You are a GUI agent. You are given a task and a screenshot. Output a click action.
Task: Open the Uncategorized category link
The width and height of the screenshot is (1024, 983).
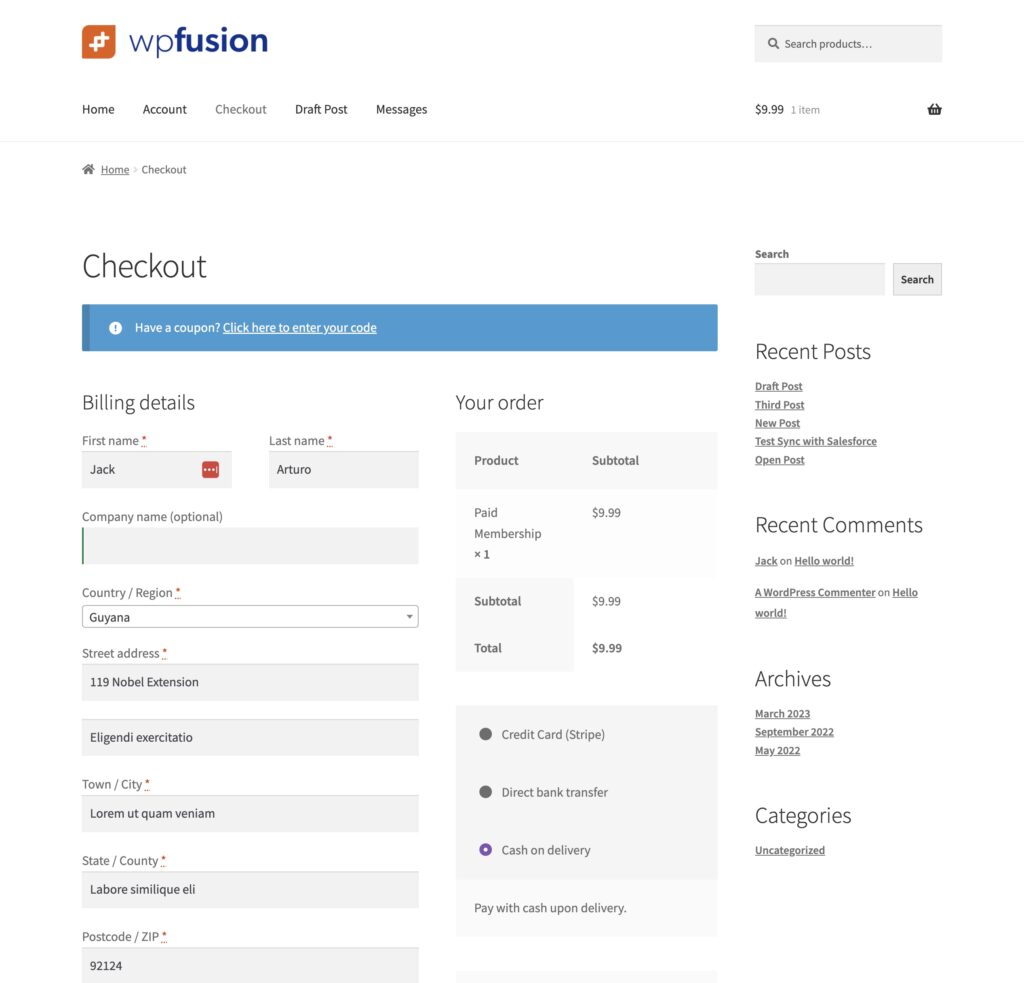coord(790,850)
